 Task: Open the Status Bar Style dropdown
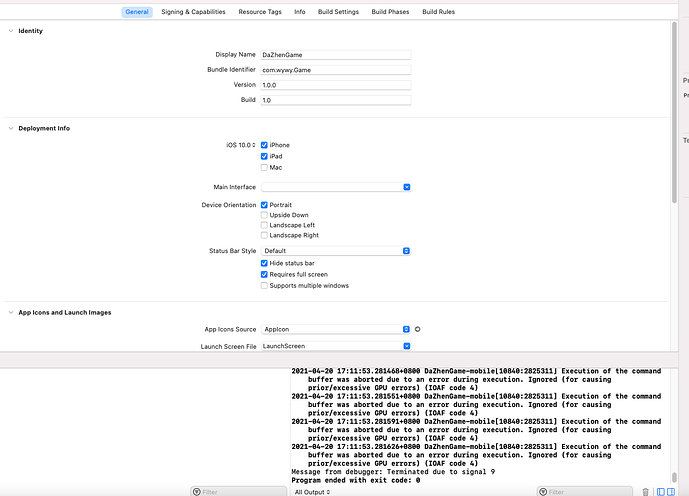(336, 251)
